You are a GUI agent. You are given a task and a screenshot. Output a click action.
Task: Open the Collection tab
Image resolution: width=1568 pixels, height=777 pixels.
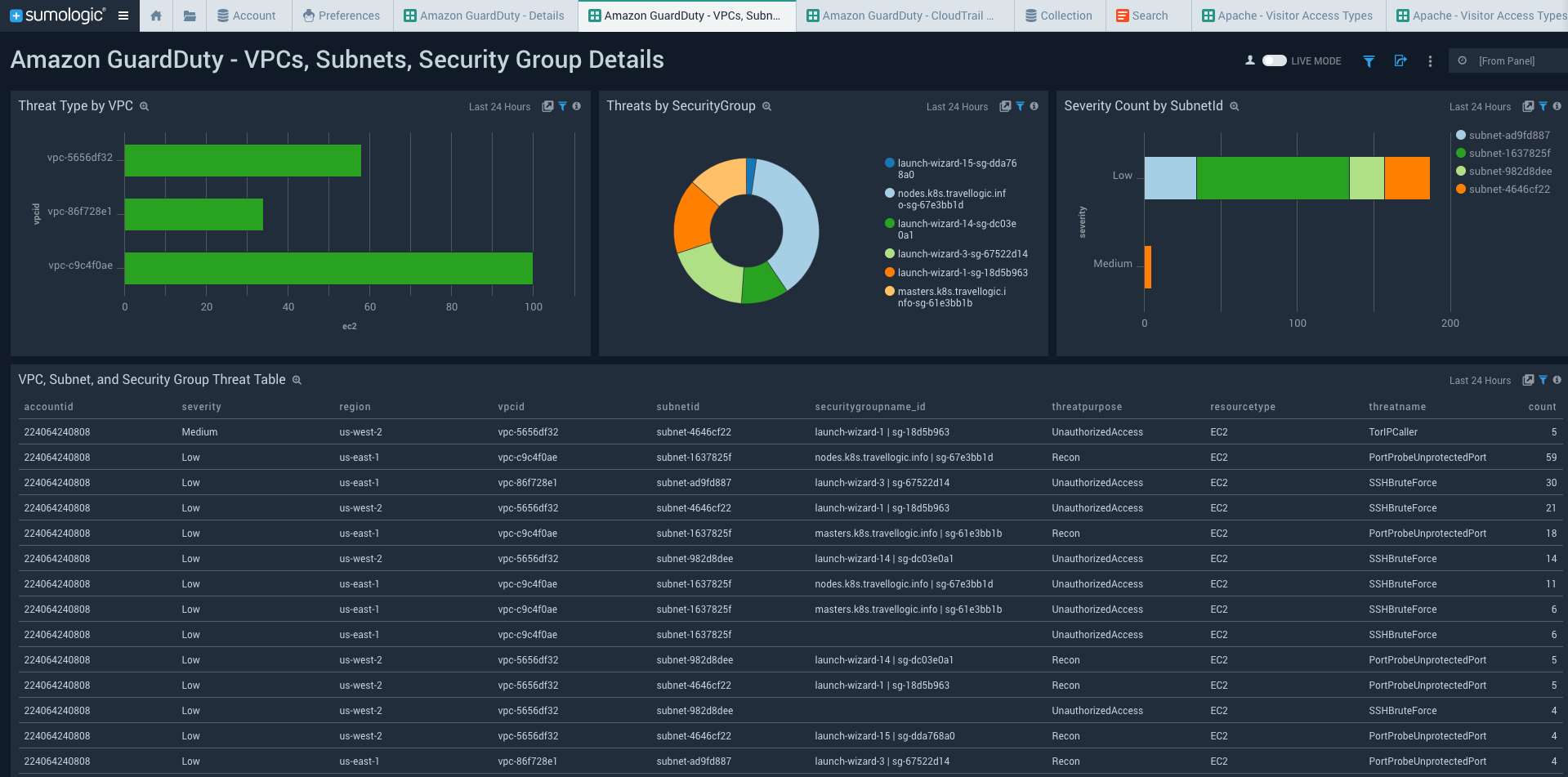pos(1059,16)
